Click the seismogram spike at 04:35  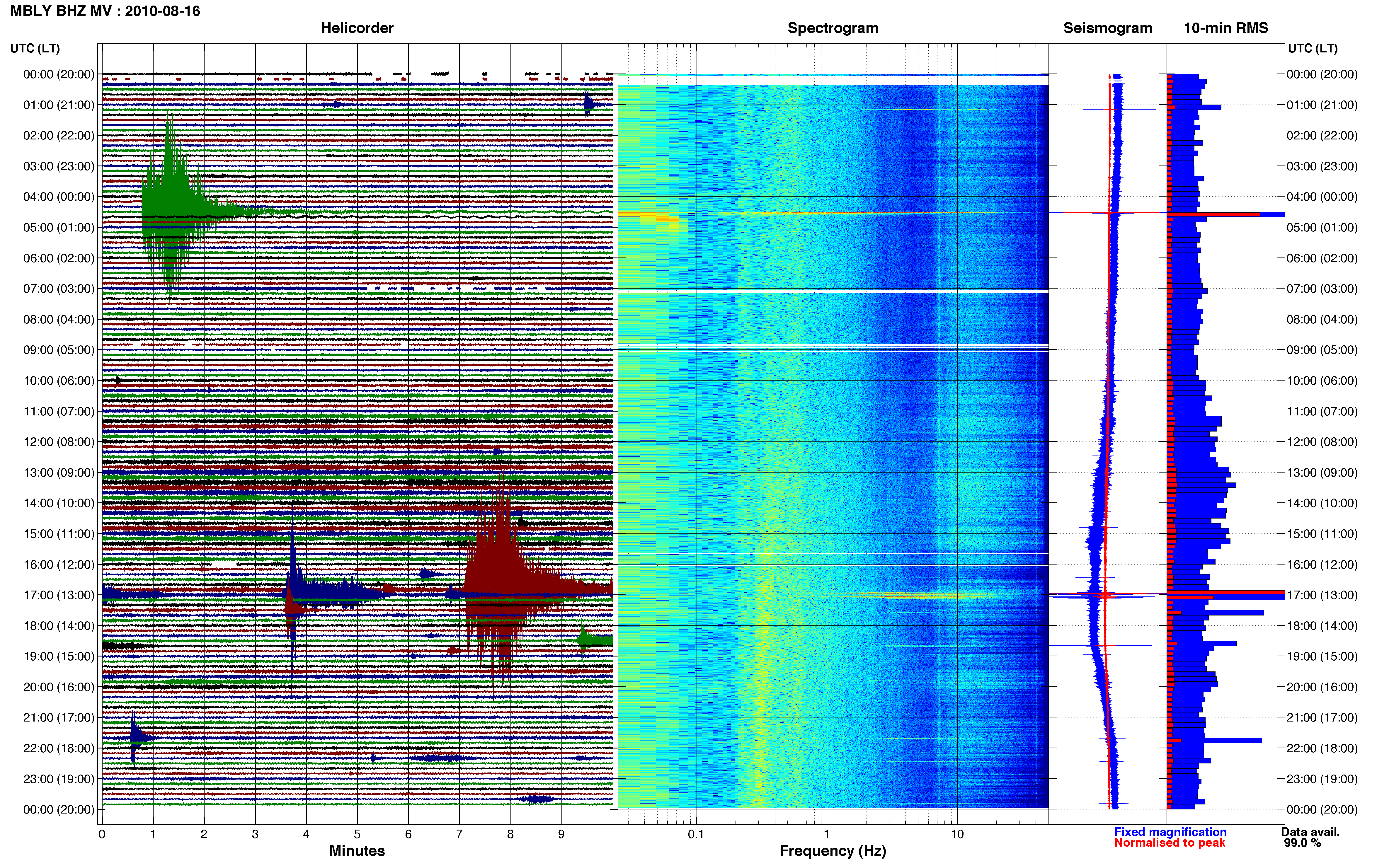(x=1108, y=213)
